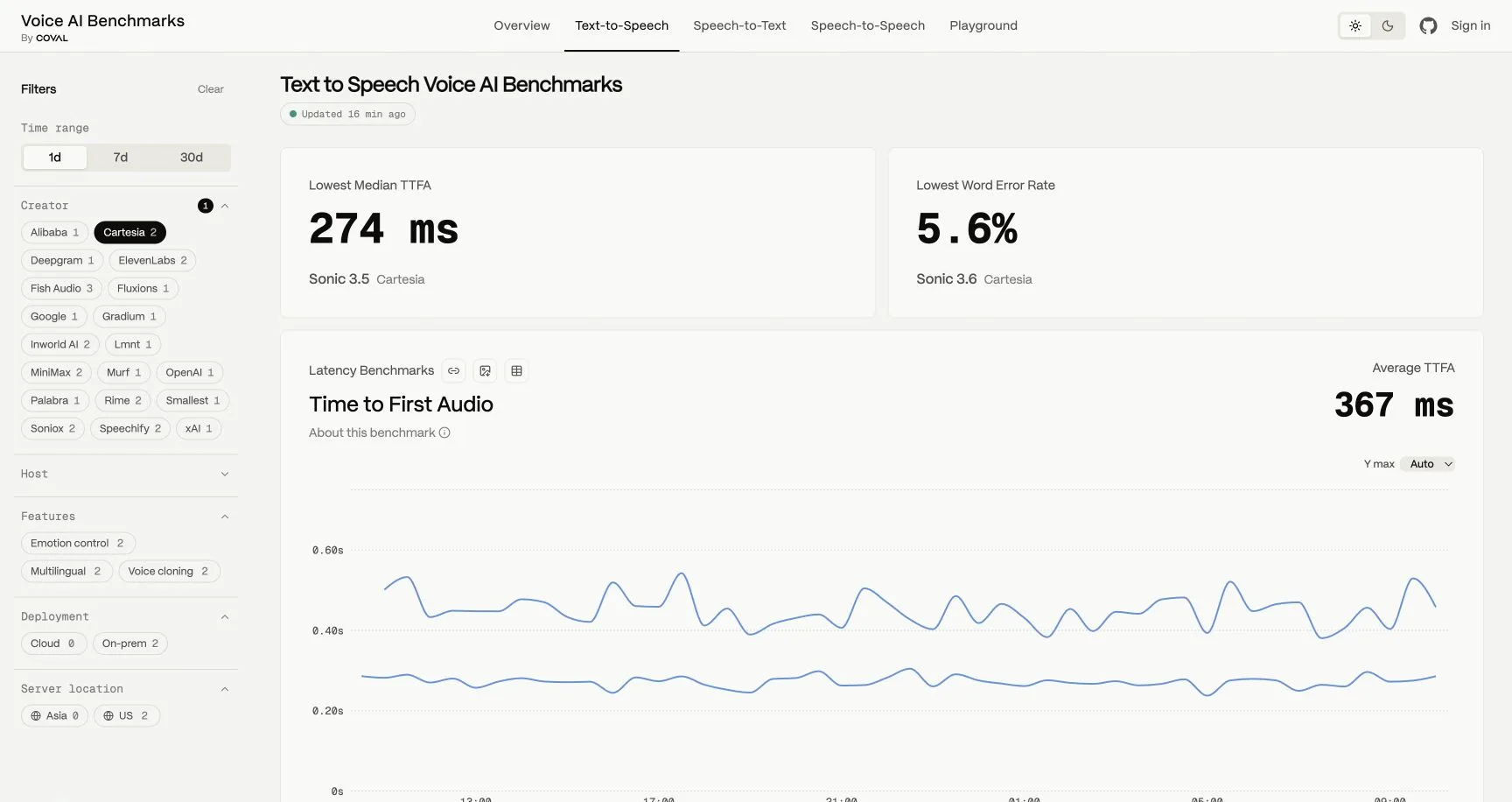Go to Voice AI Benchmarks home
1512x802 pixels.
(102, 21)
